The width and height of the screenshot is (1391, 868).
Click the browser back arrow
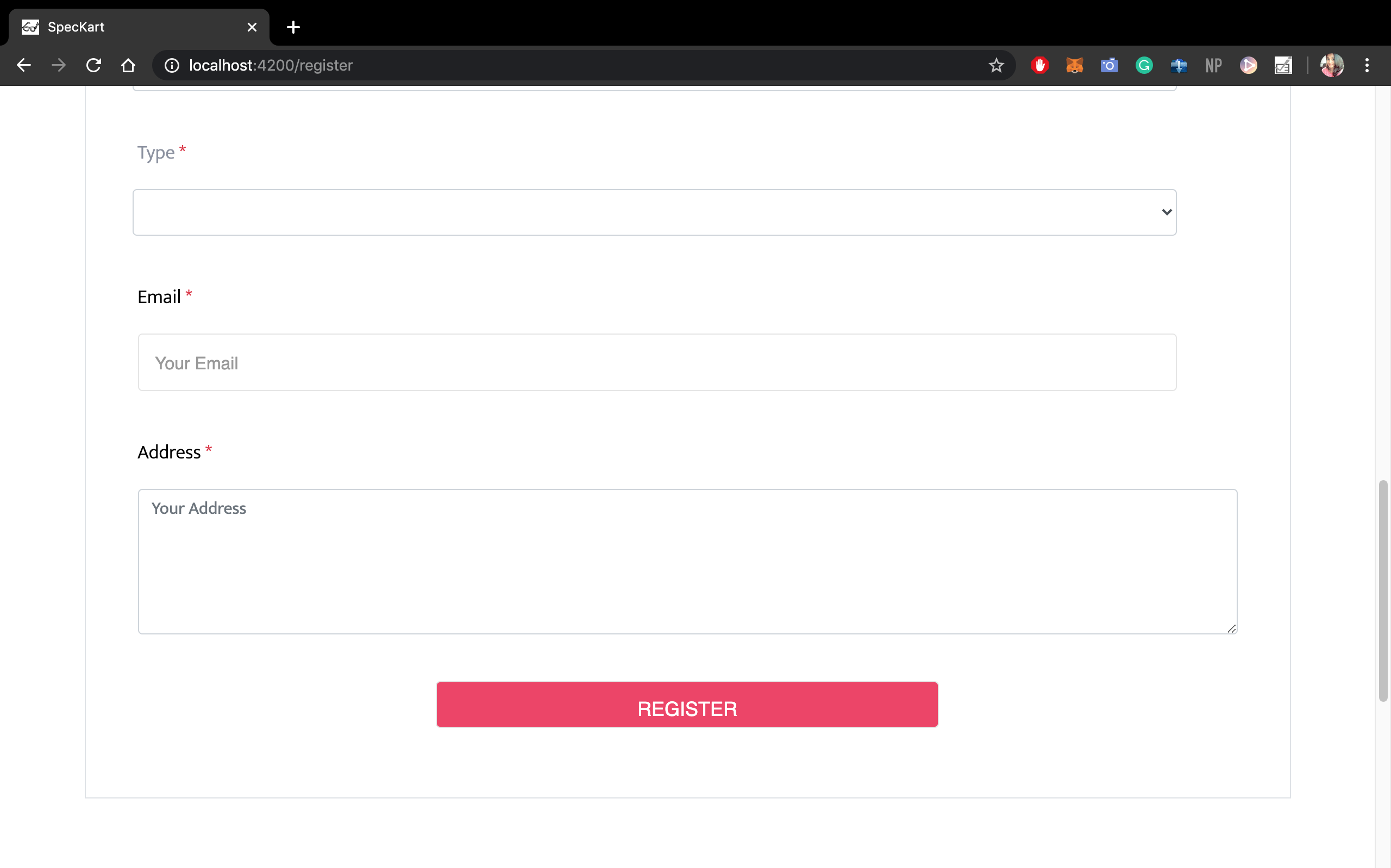tap(23, 65)
